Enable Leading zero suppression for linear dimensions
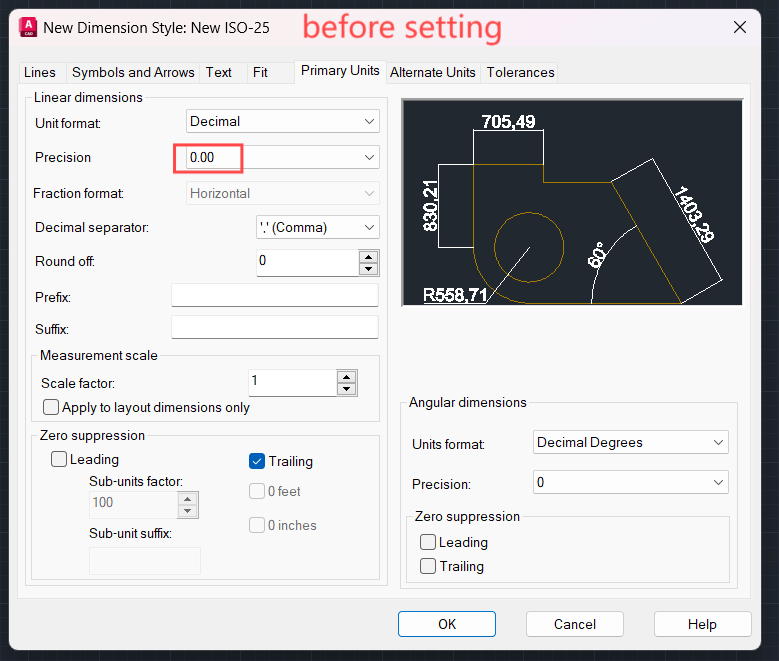Viewport: 779px width, 661px height. click(59, 460)
